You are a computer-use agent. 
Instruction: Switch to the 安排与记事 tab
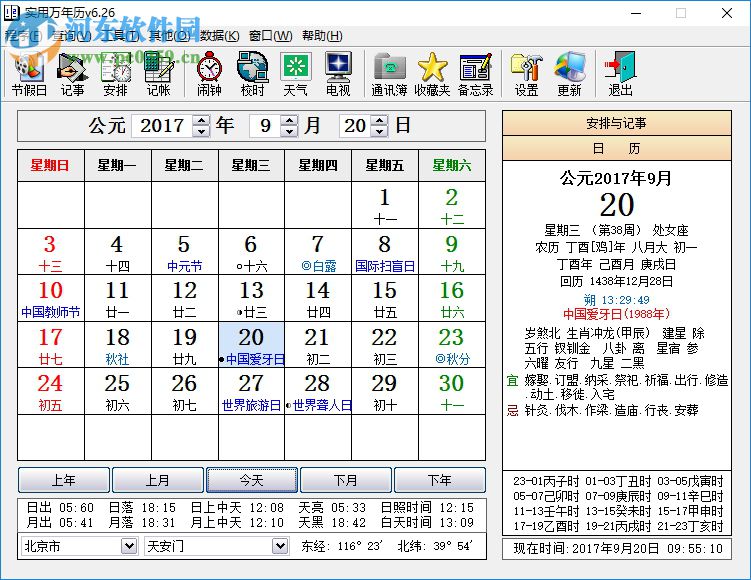click(616, 123)
